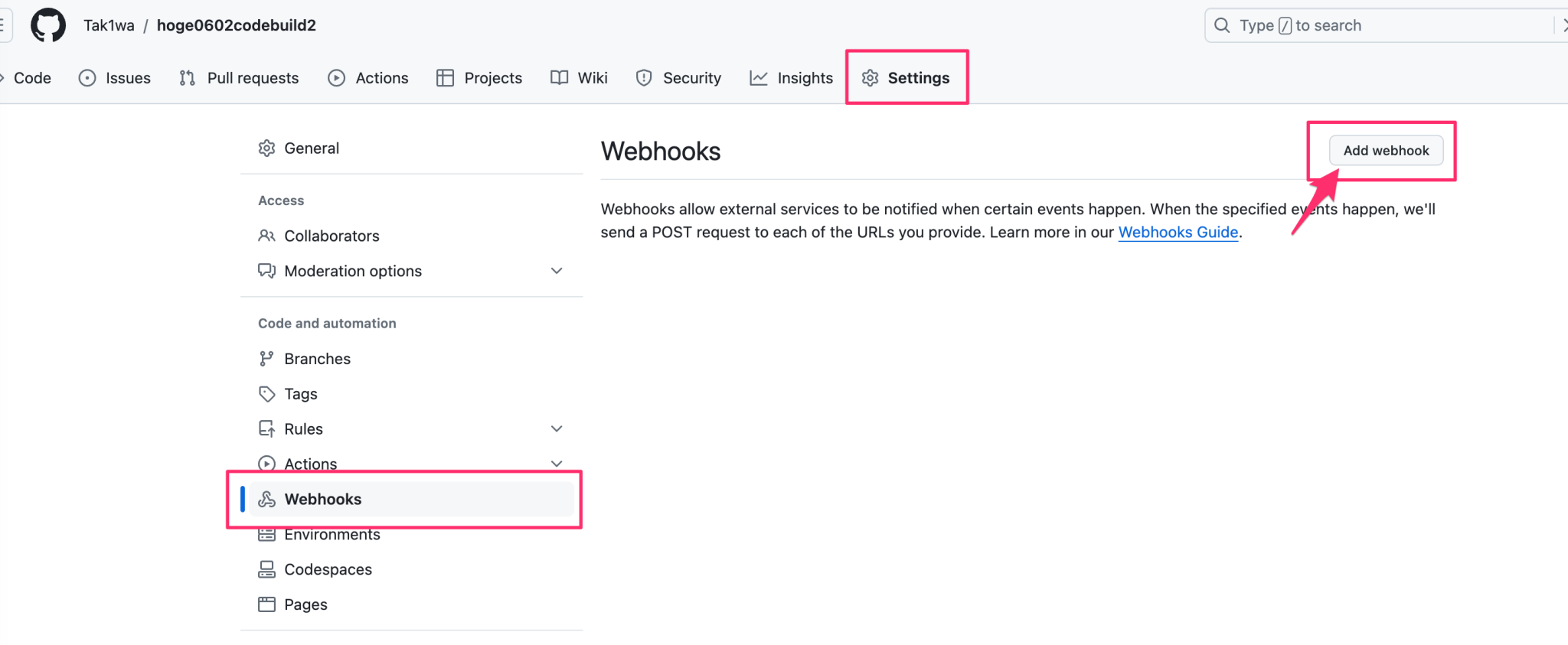Image resolution: width=1568 pixels, height=645 pixels.
Task: Click the Webhooks icon in the sidebar
Action: (x=266, y=499)
